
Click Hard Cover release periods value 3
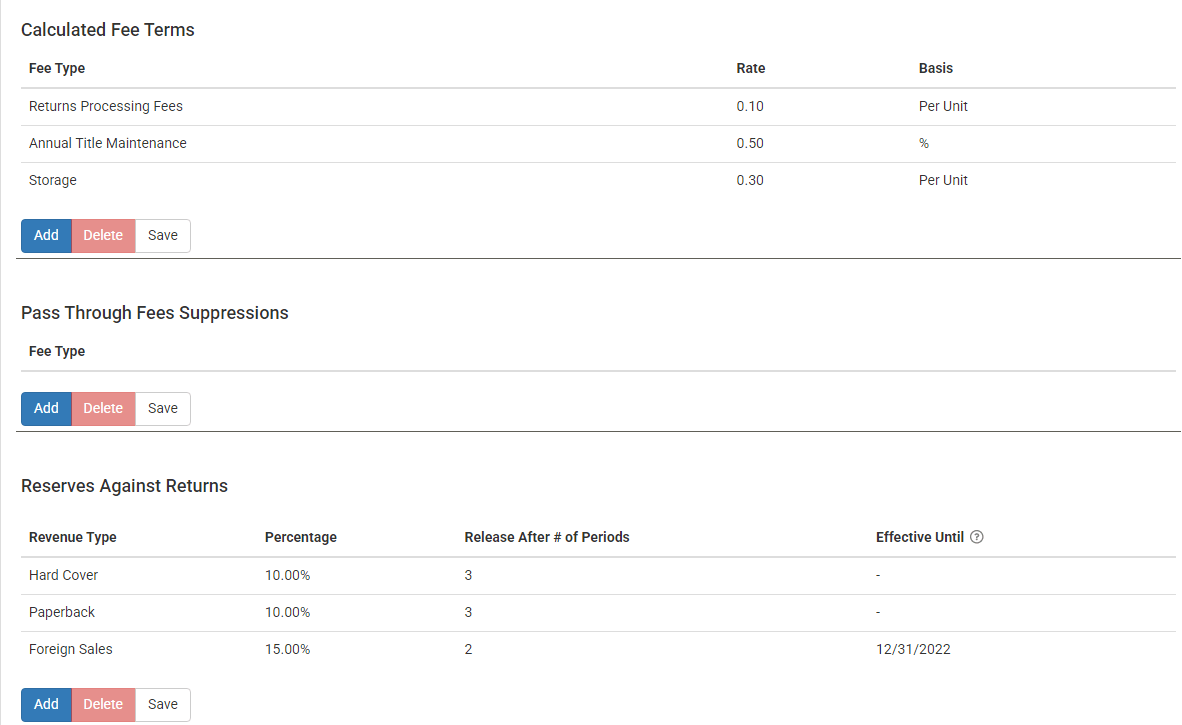(x=468, y=576)
